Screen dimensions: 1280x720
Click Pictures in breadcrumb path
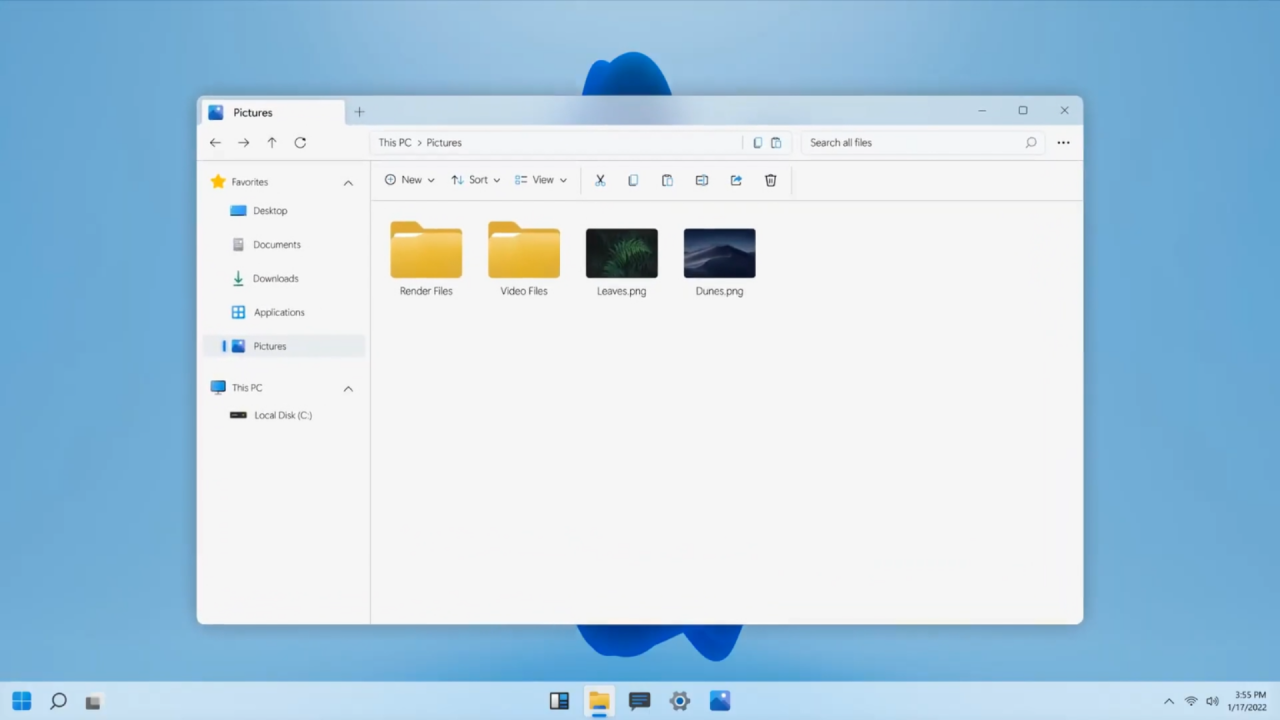click(444, 143)
